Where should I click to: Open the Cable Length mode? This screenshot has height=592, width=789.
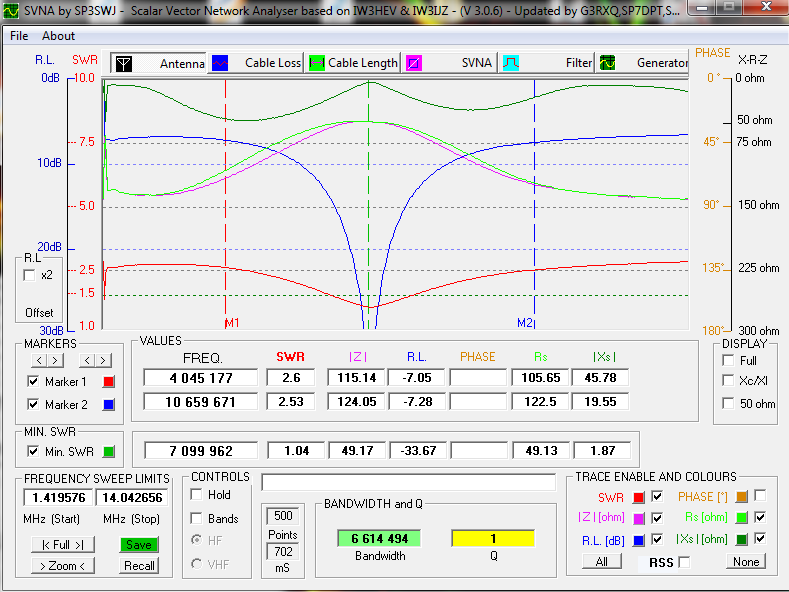coord(318,63)
